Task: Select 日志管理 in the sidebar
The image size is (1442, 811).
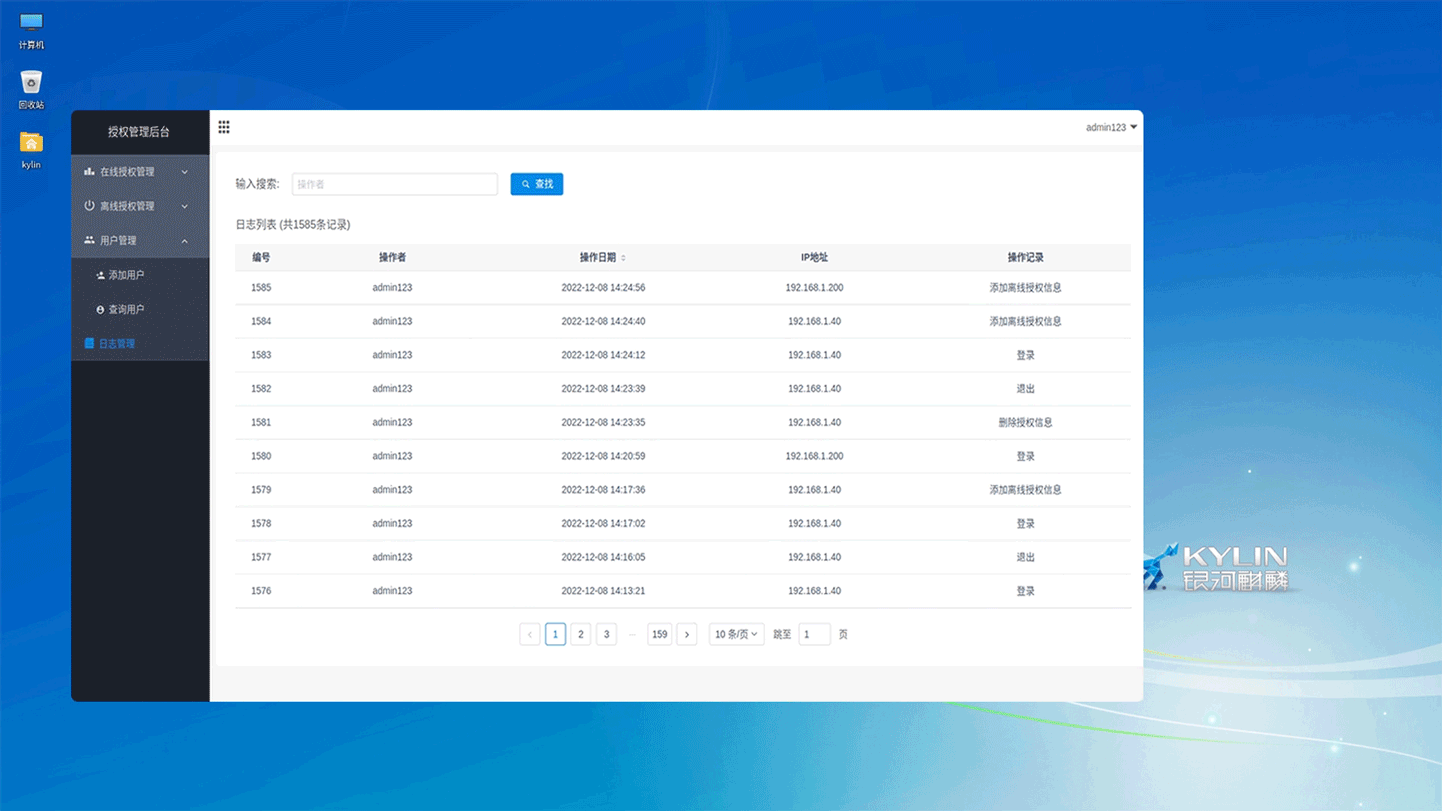Action: (x=140, y=344)
